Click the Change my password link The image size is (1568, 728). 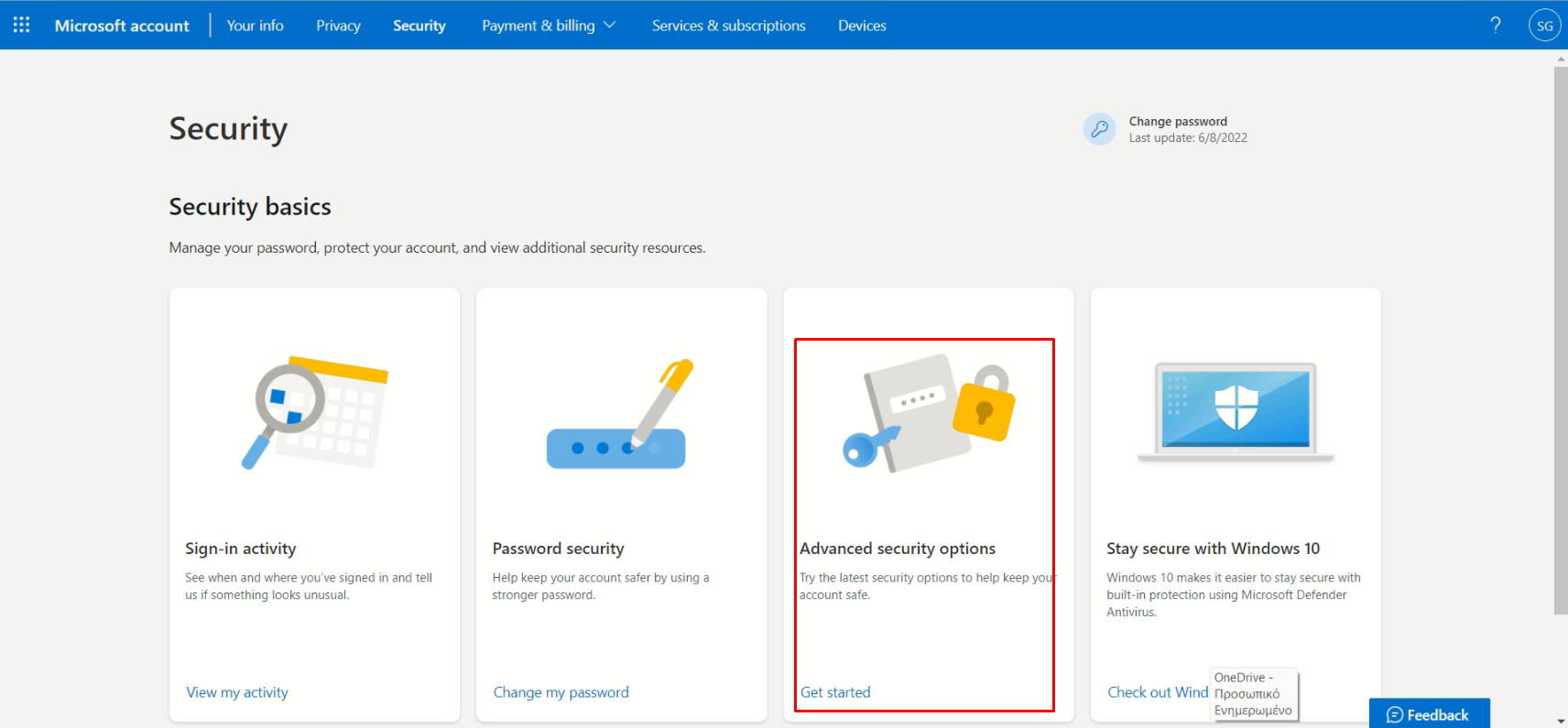[561, 692]
